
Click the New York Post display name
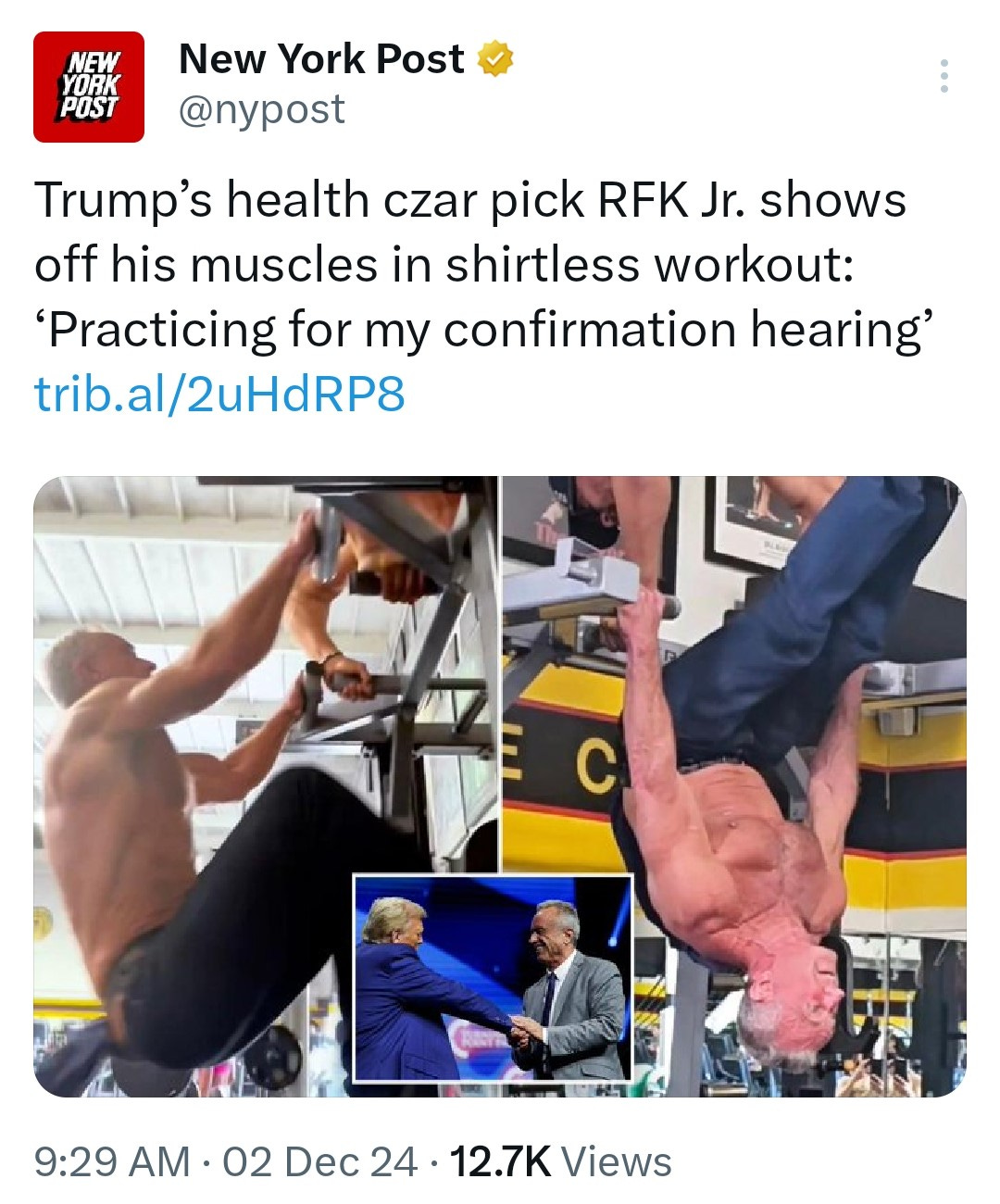[321, 59]
